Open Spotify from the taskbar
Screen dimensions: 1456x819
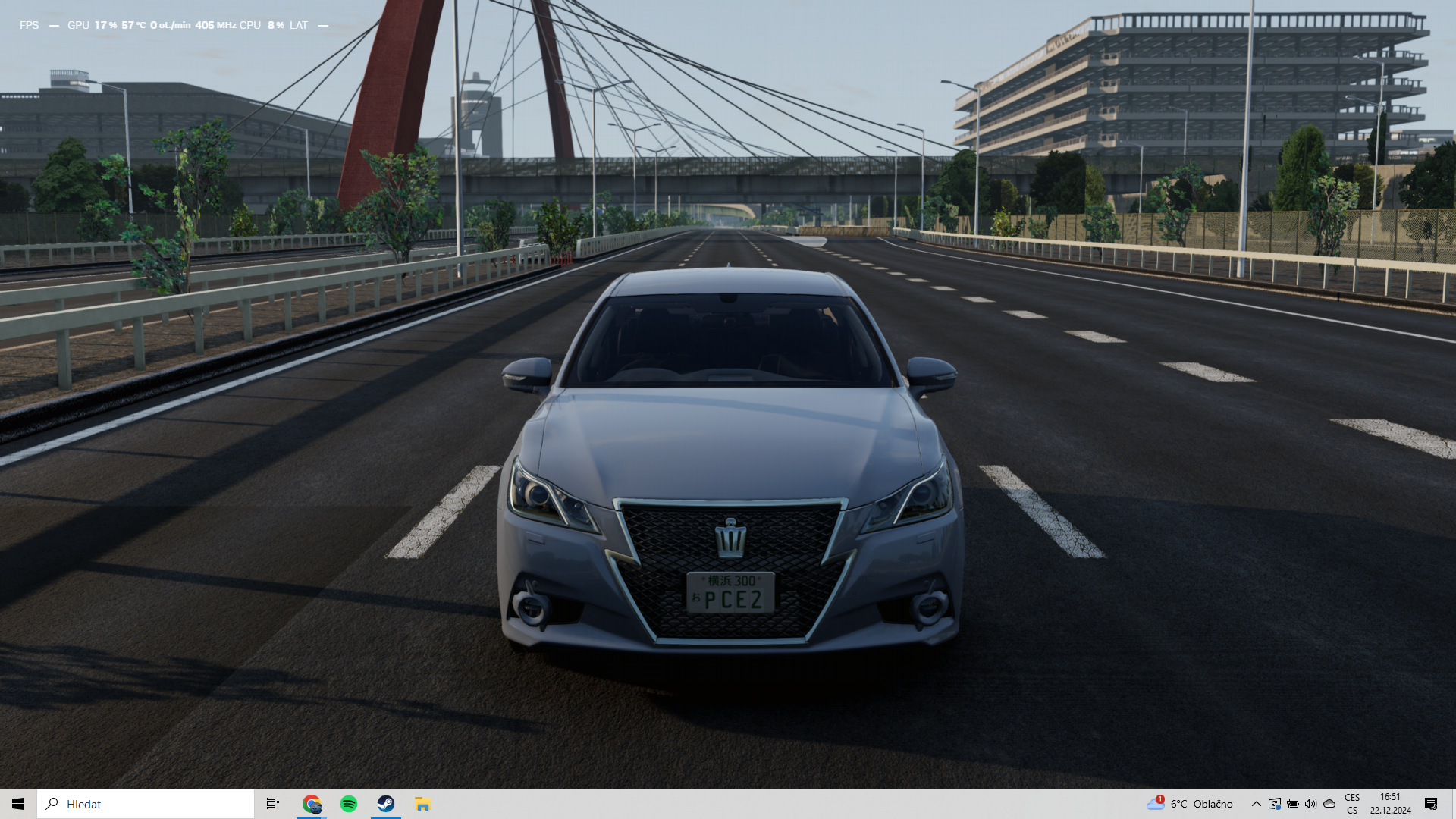pyautogui.click(x=349, y=804)
